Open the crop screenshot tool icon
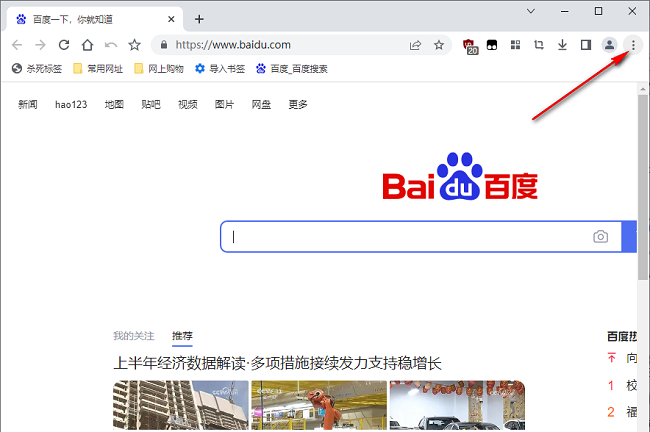Screen dimensions: 650x432 (539, 45)
